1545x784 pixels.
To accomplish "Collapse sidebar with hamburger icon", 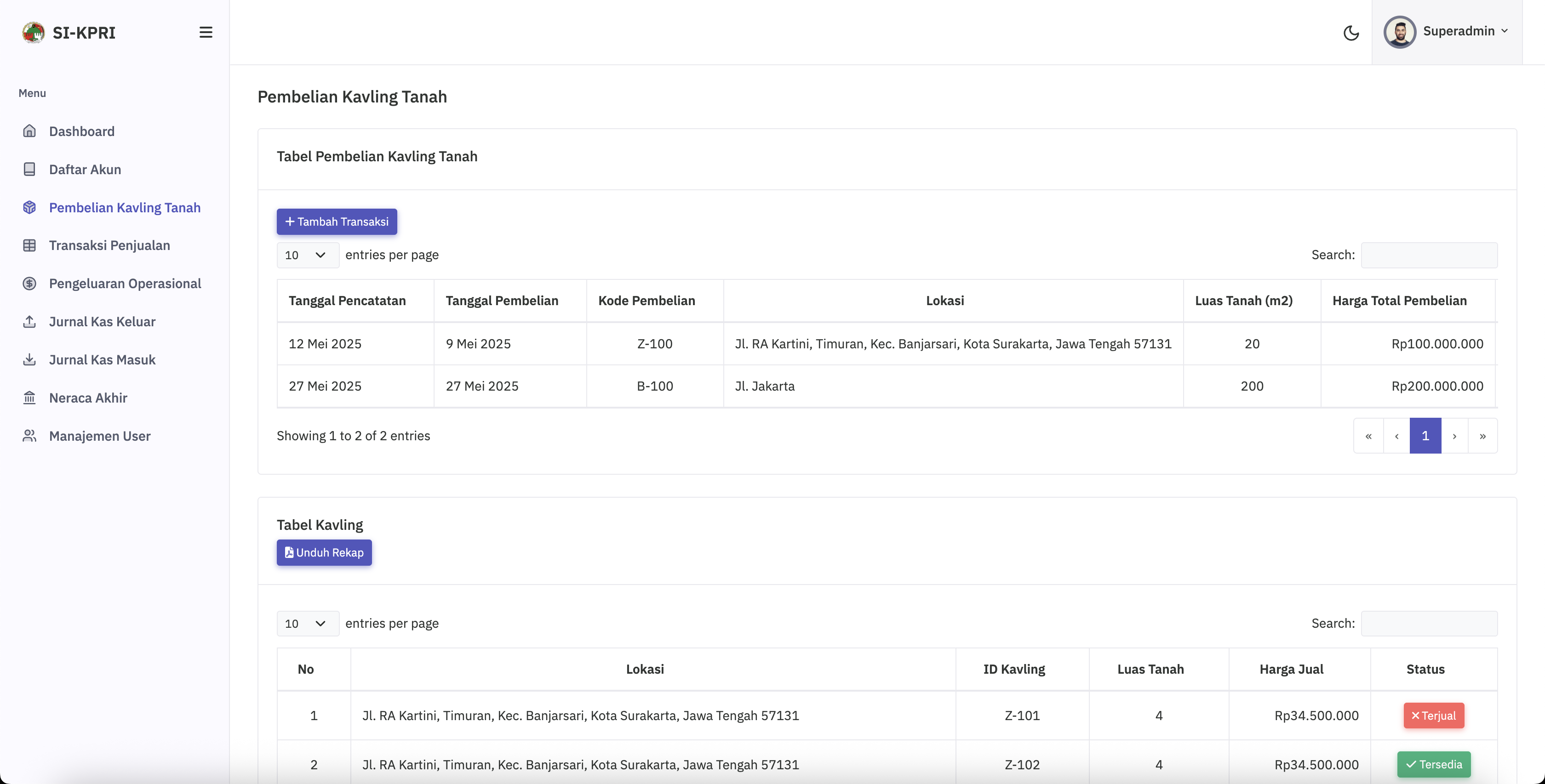I will [x=206, y=32].
